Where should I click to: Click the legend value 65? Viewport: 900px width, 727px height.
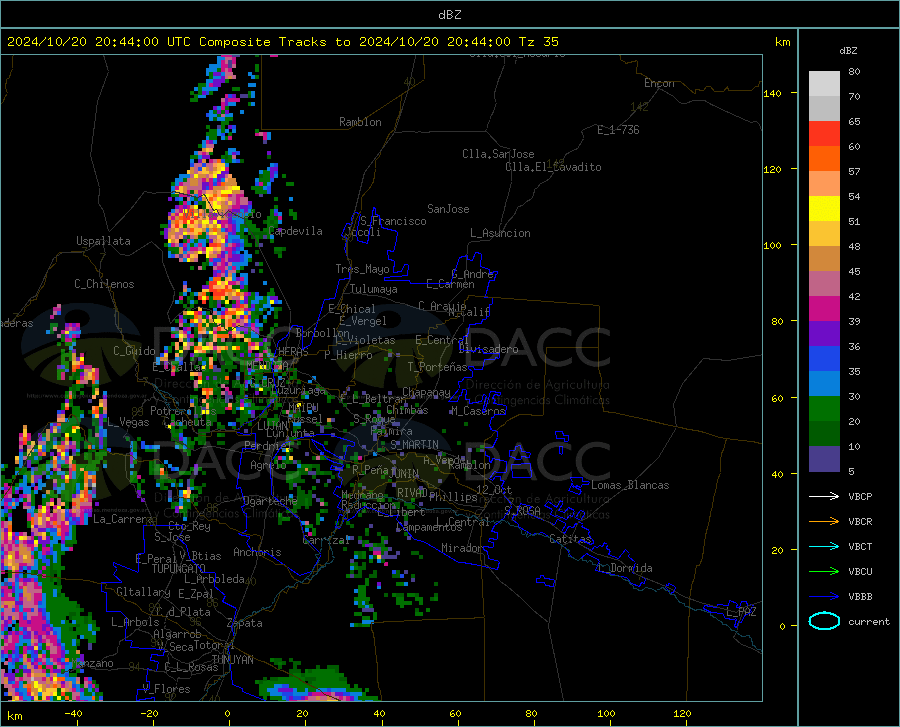click(854, 122)
